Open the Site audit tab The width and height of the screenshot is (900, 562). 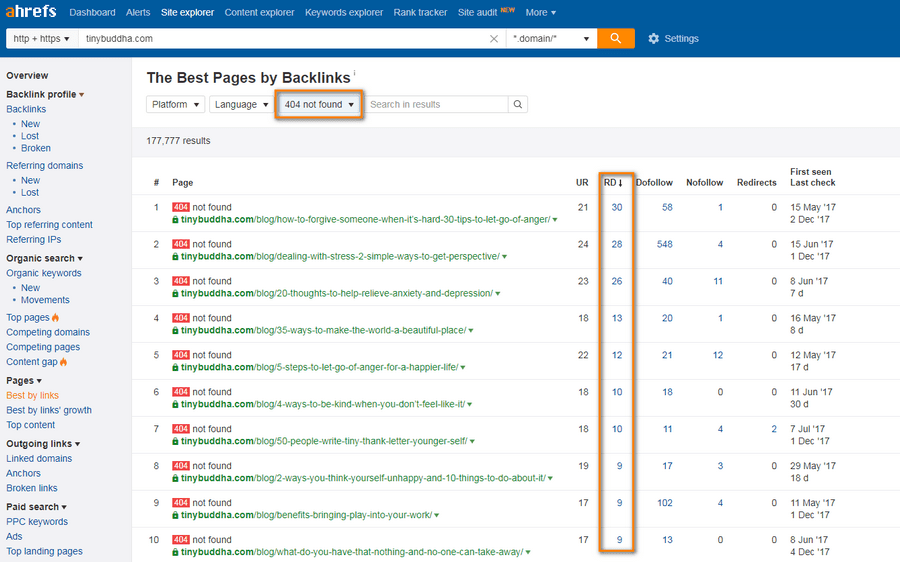pyautogui.click(x=478, y=12)
